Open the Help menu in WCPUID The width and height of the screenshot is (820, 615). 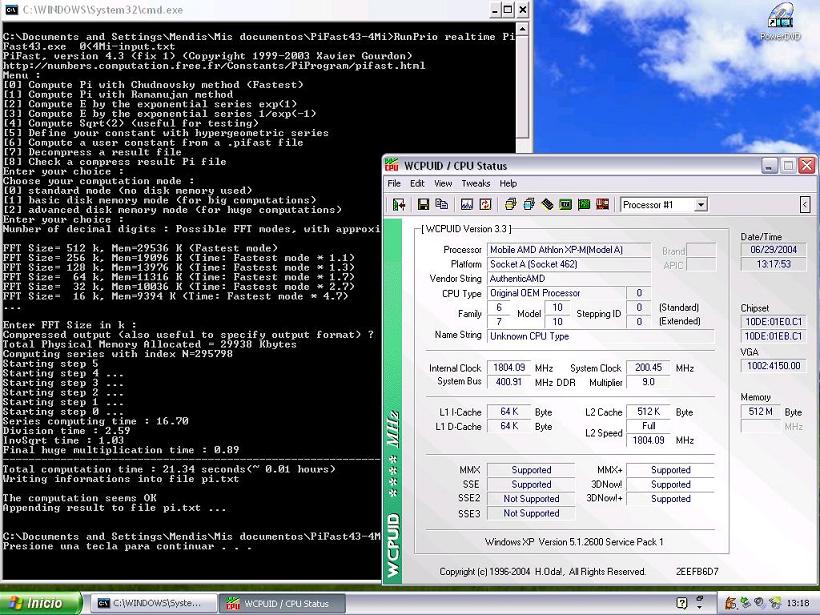(x=508, y=184)
